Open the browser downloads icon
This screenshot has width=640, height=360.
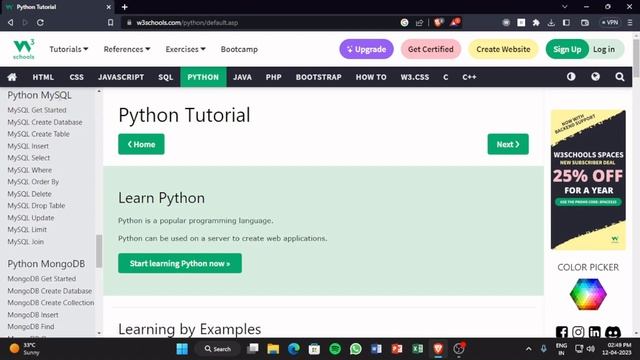point(551,23)
